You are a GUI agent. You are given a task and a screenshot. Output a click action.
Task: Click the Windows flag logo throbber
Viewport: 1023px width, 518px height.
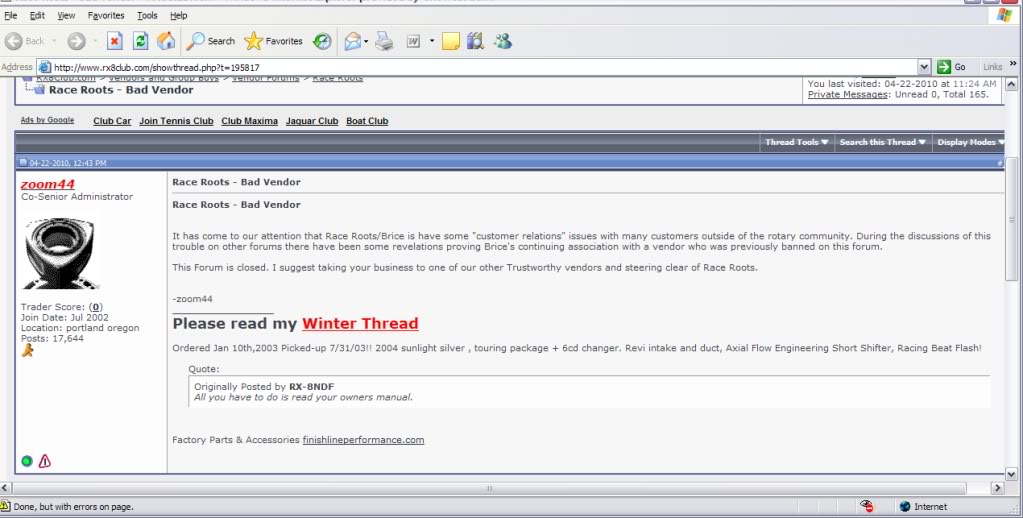(1005, 15)
